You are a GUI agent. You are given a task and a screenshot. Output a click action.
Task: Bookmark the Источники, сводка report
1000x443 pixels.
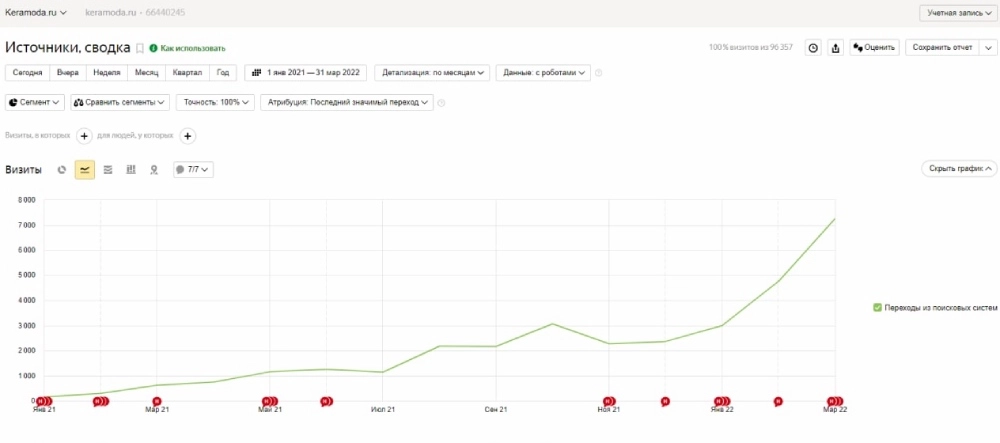[140, 48]
